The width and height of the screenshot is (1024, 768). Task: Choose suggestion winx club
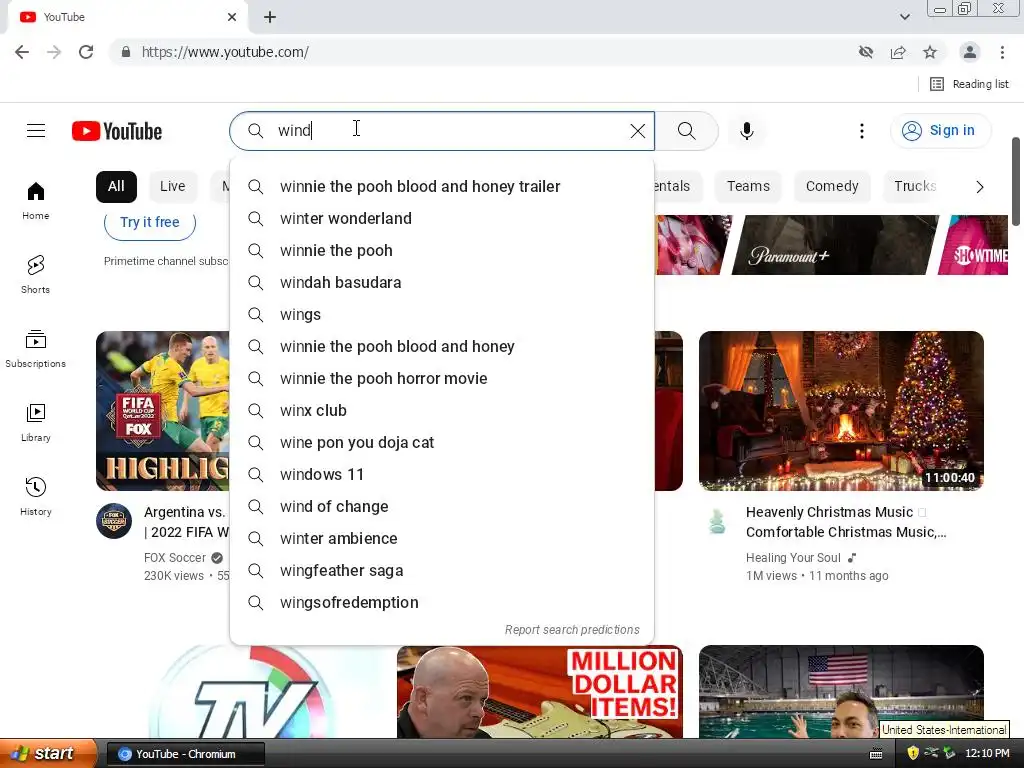(442, 411)
